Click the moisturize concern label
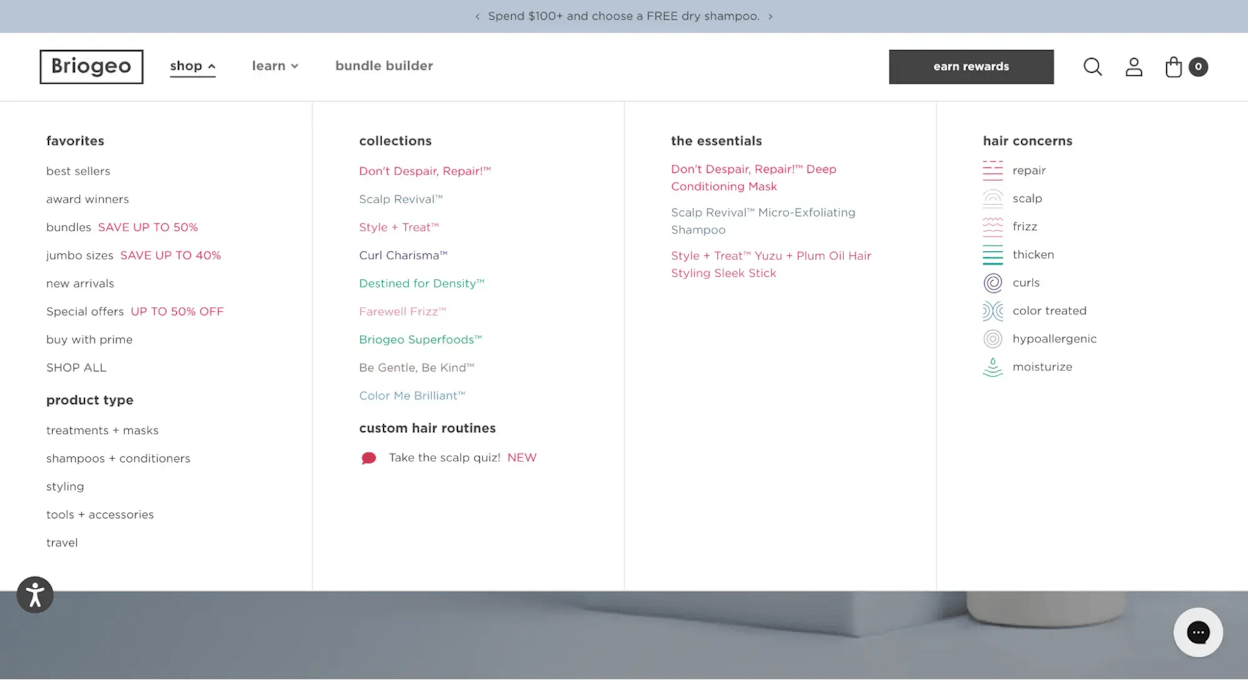1248x680 pixels. [x=1042, y=366]
